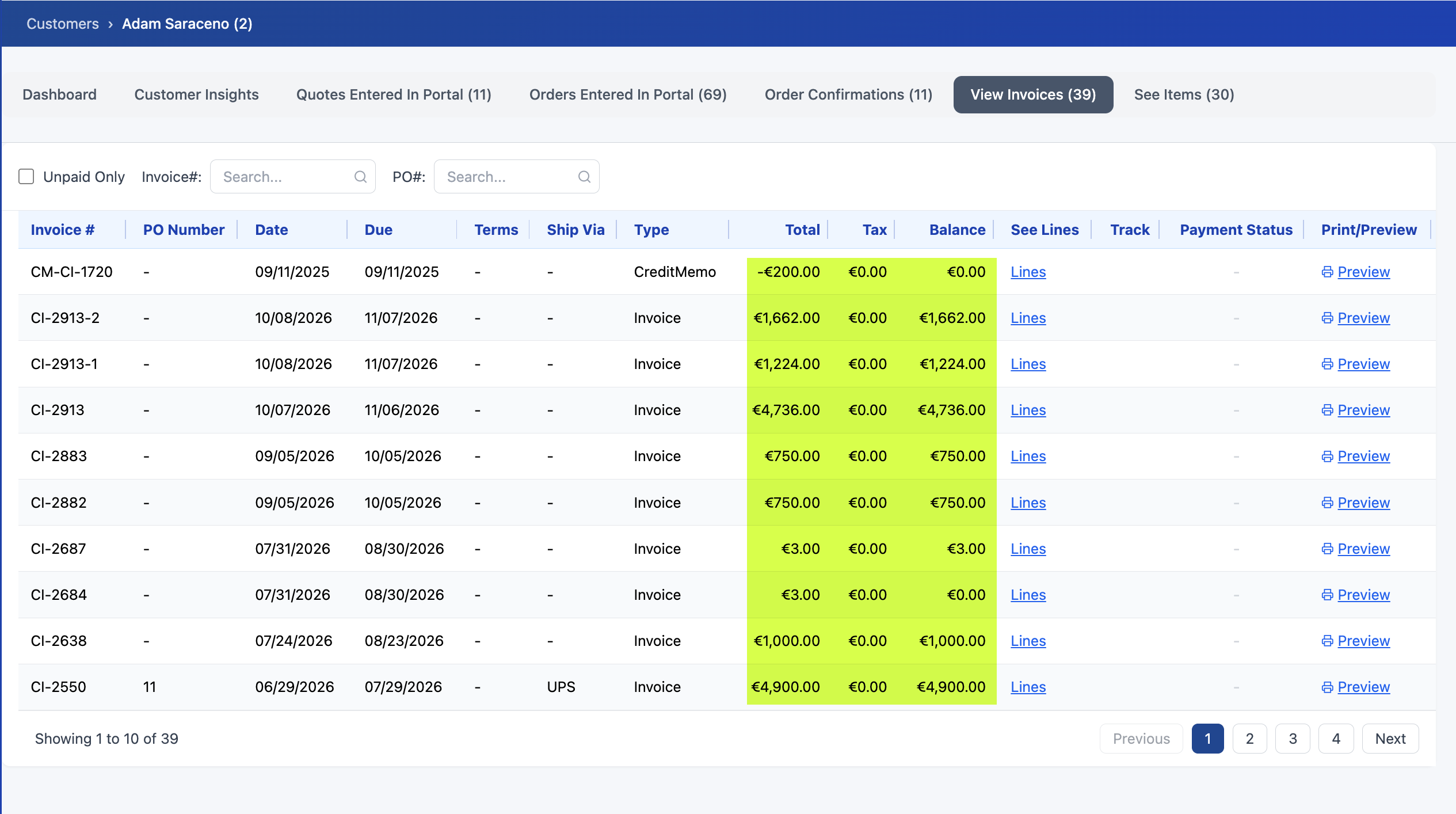1456x814 pixels.
Task: Enable the Unpaid Only checkbox
Action: 26,176
